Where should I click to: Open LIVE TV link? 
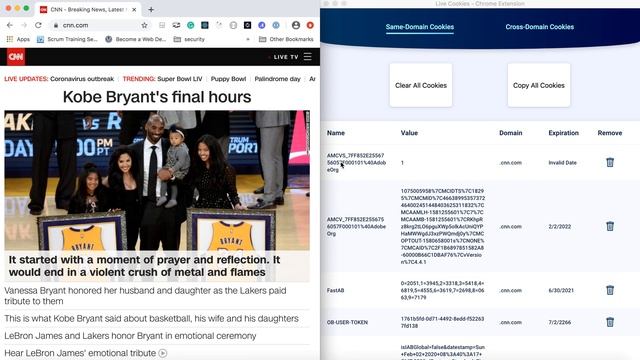(x=286, y=57)
